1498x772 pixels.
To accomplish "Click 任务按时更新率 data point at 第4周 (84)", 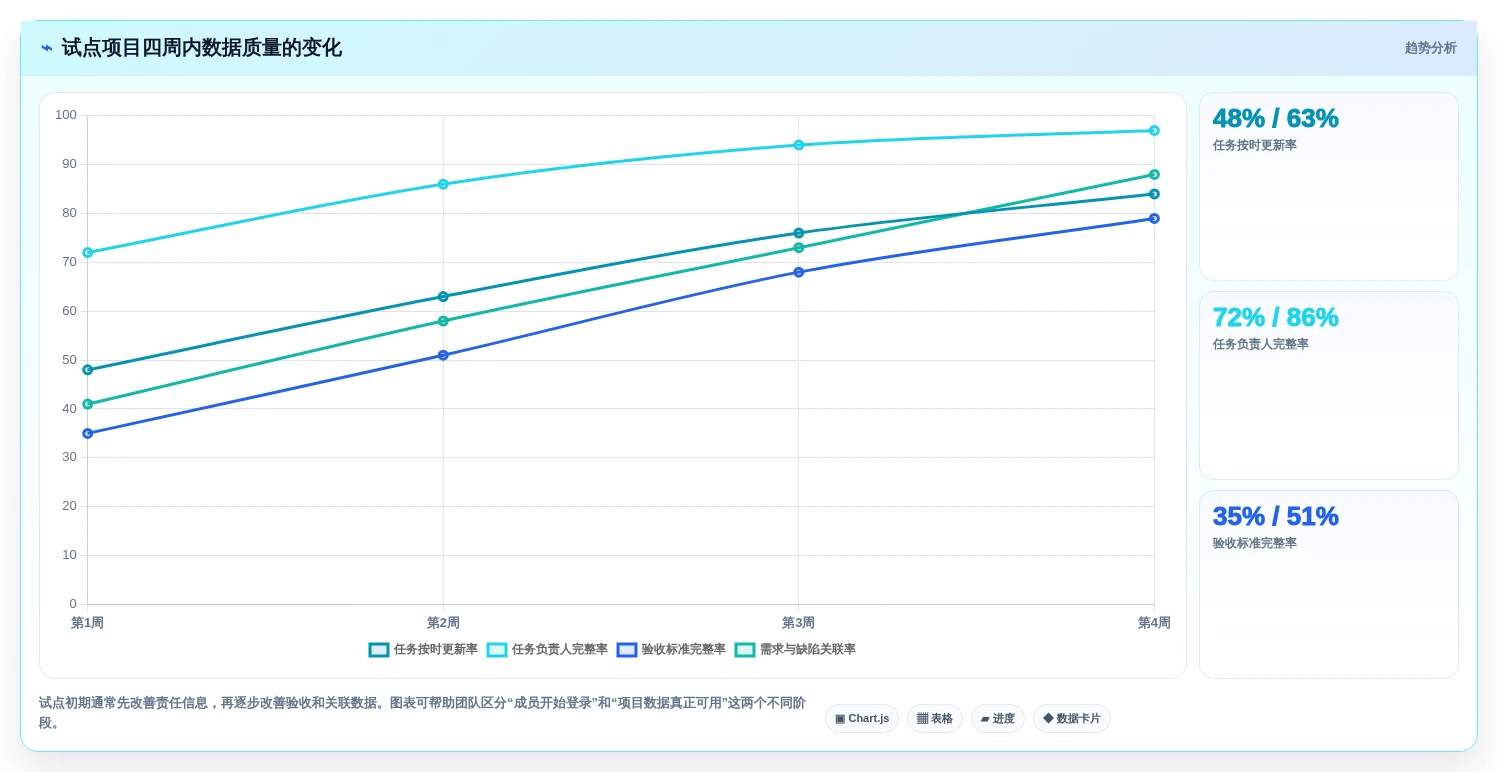I will 1154,194.
